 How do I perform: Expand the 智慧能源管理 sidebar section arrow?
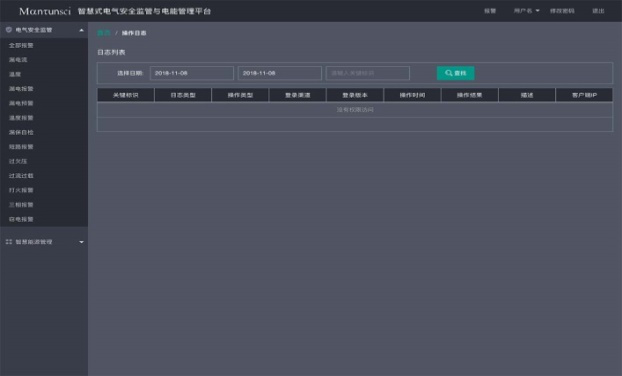81,242
